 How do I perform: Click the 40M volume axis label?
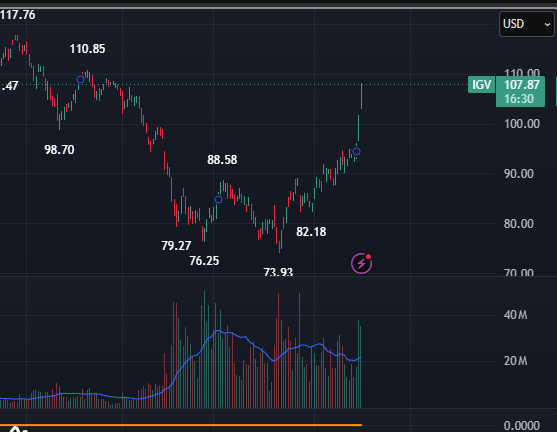(x=515, y=315)
